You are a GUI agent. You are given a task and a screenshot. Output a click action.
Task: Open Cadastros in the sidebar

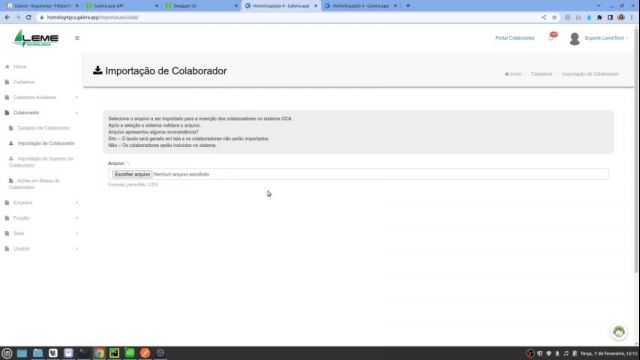[x=24, y=82]
